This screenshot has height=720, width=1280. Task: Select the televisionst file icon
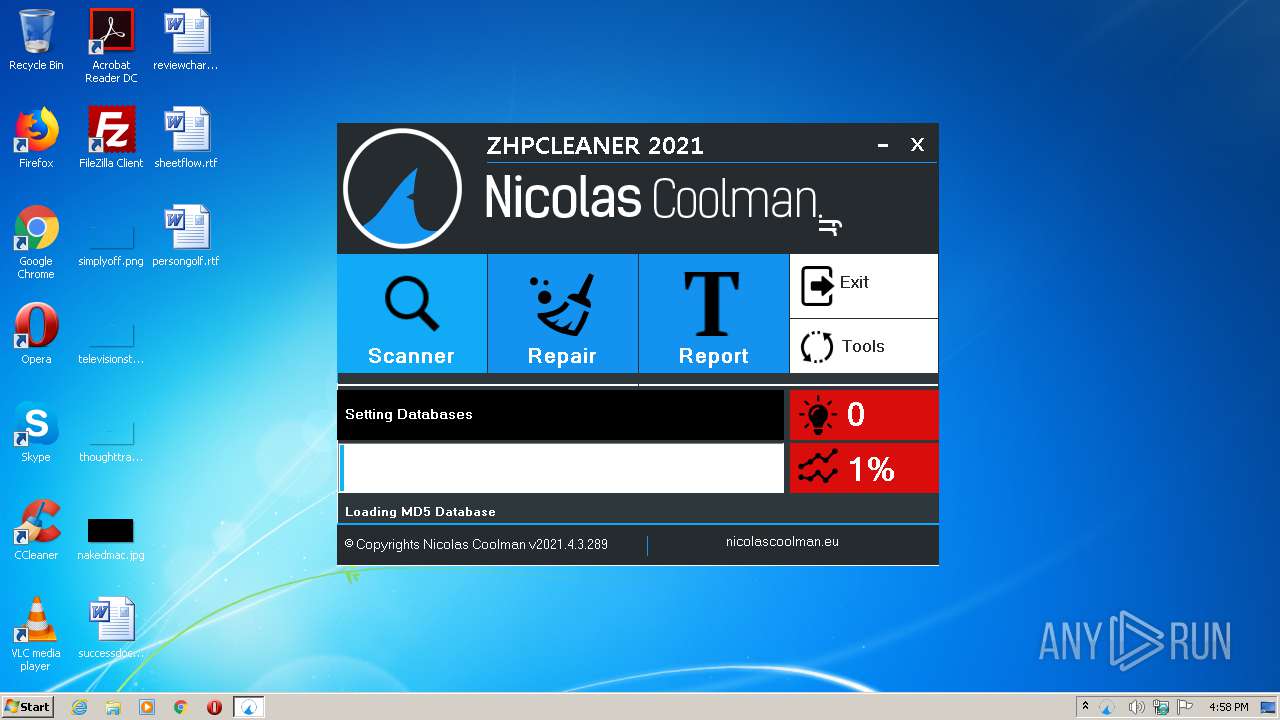point(111,342)
